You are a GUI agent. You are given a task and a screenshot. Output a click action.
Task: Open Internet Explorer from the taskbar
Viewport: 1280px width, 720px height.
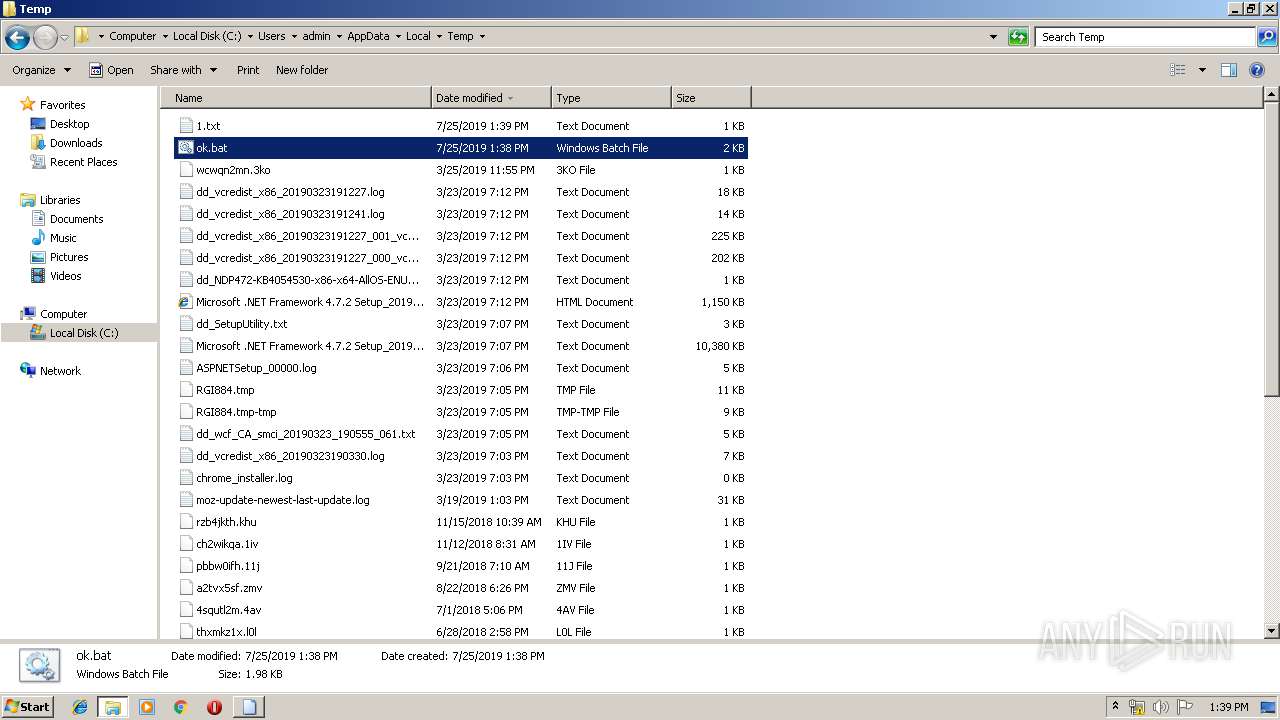[80, 707]
